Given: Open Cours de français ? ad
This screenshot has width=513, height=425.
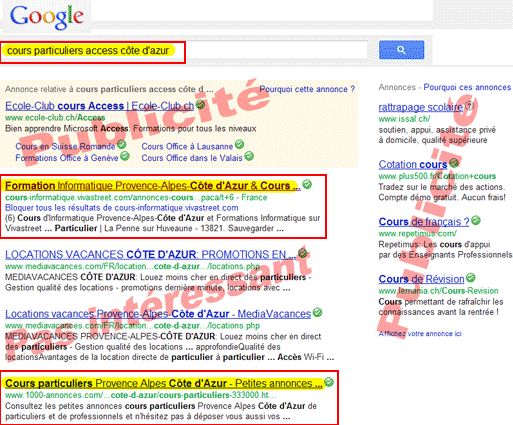Looking at the screenshot, I should coord(424,222).
